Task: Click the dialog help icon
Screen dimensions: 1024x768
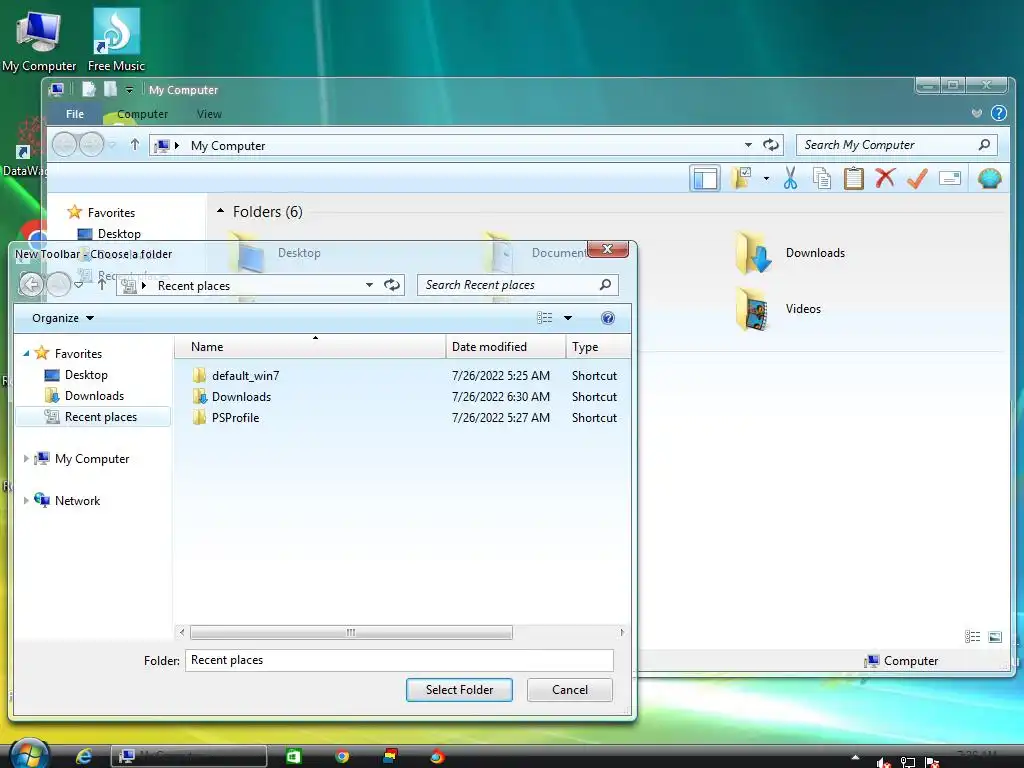Action: [607, 318]
